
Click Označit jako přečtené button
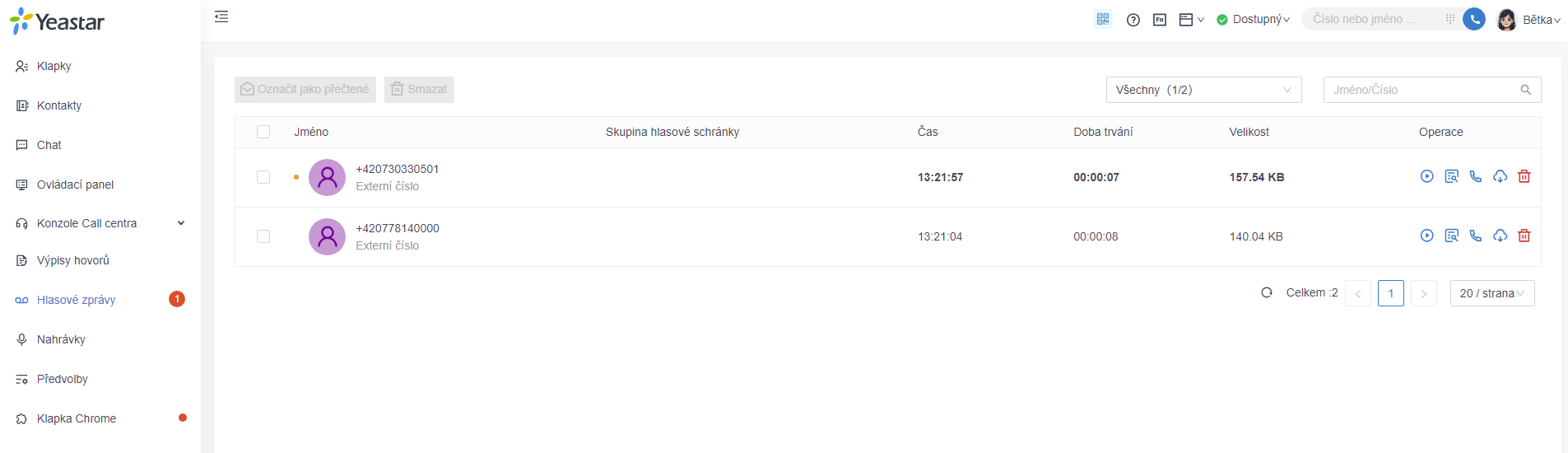pyautogui.click(x=305, y=90)
